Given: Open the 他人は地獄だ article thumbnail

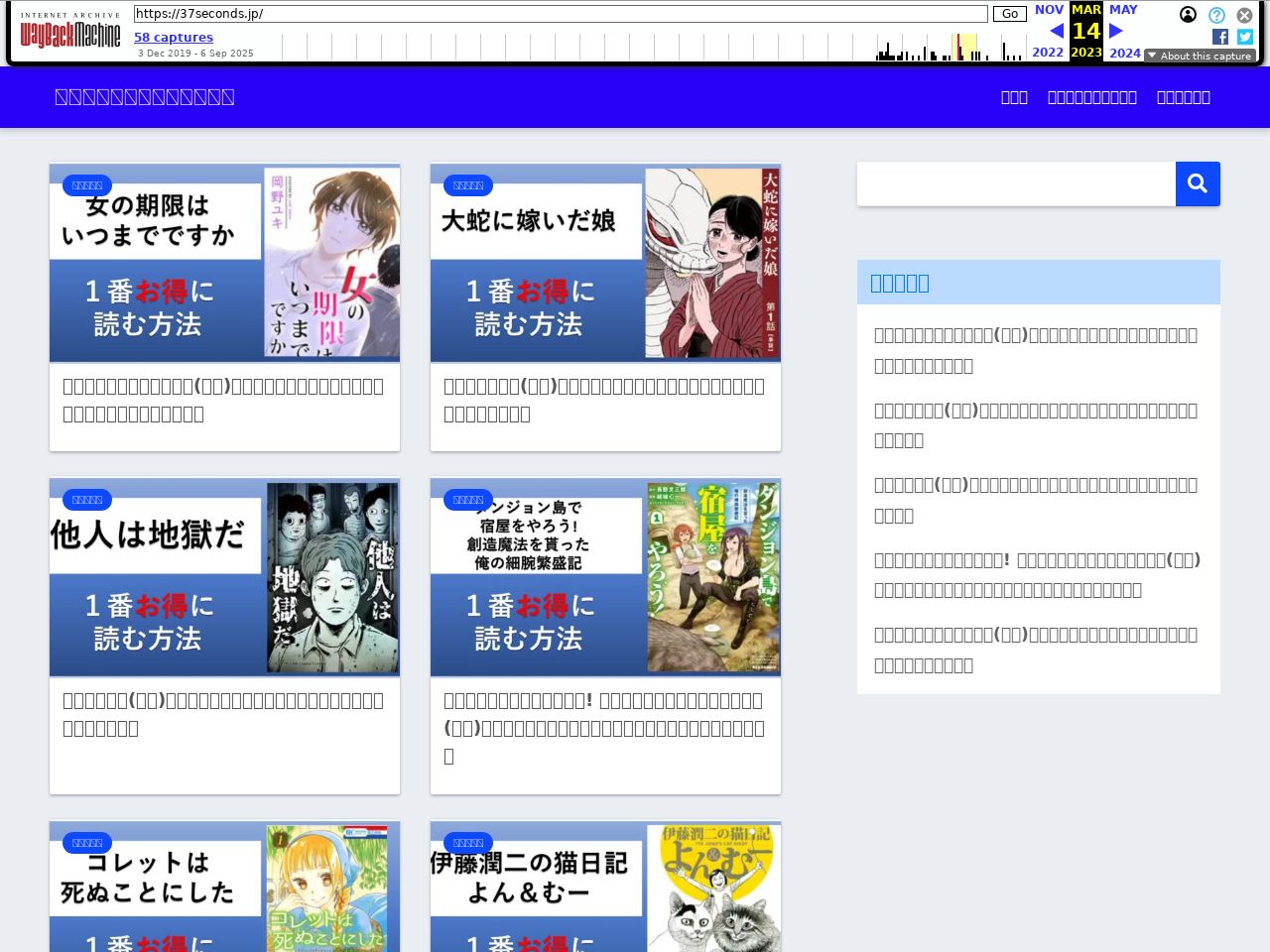Looking at the screenshot, I should coord(224,577).
